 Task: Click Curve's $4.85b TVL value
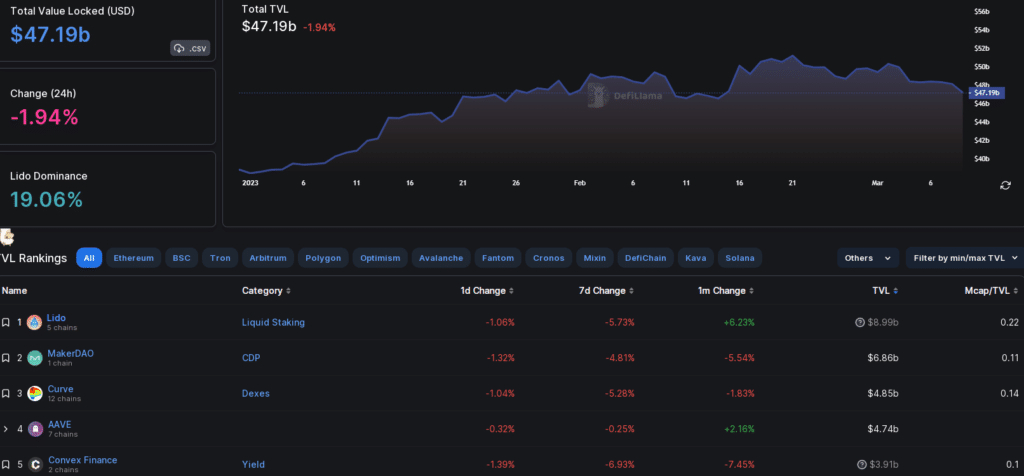pyautogui.click(x=882, y=394)
